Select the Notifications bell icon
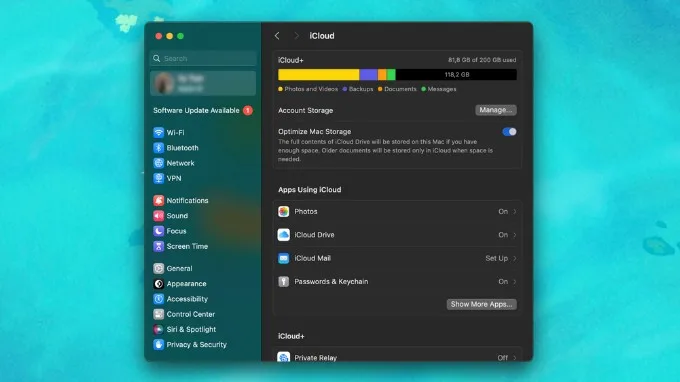 pyautogui.click(x=159, y=200)
